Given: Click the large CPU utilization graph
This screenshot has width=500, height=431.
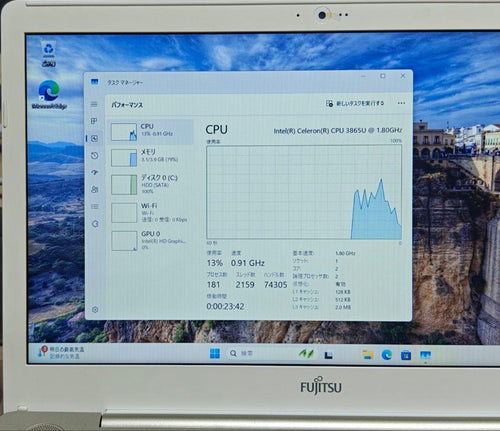Looking at the screenshot, I should click(x=304, y=192).
